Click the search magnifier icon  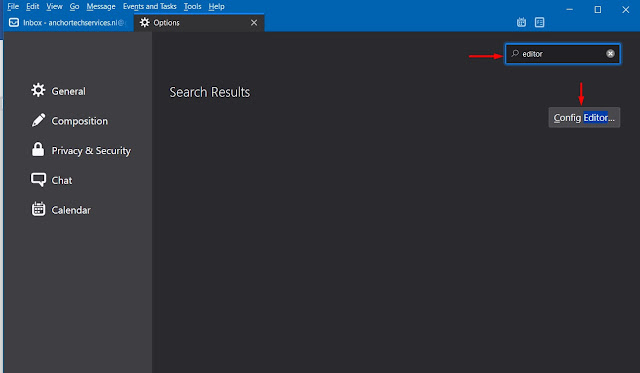[x=515, y=53]
